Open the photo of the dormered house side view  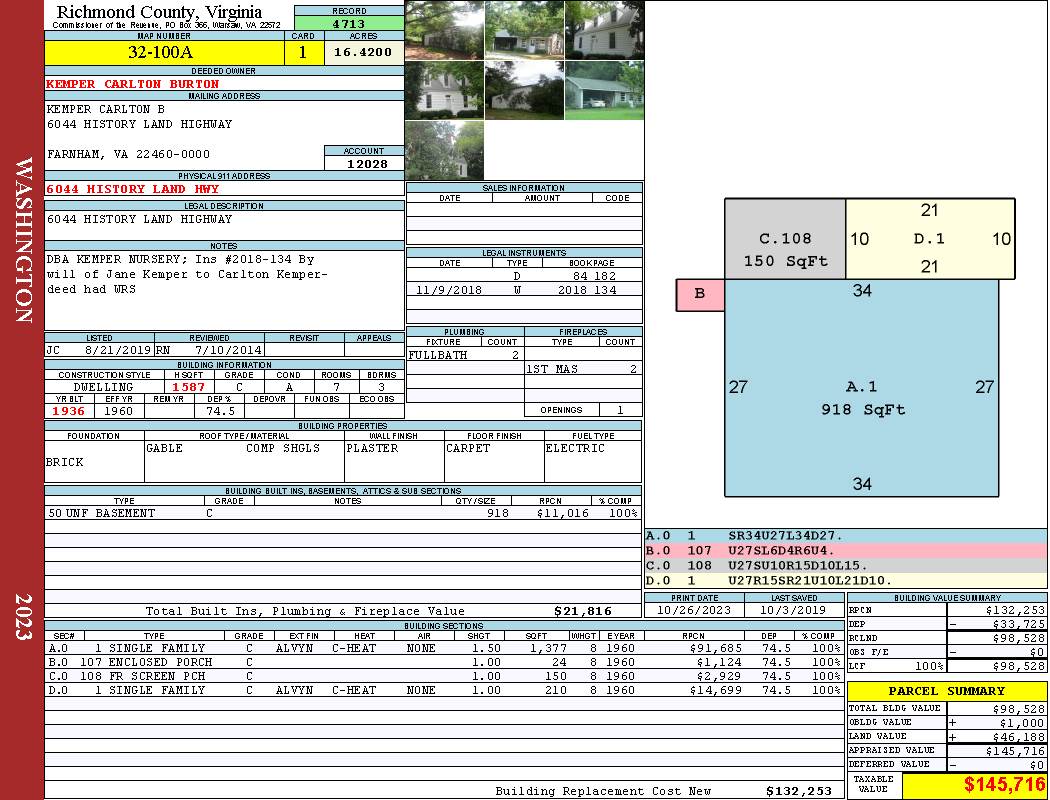click(x=604, y=30)
